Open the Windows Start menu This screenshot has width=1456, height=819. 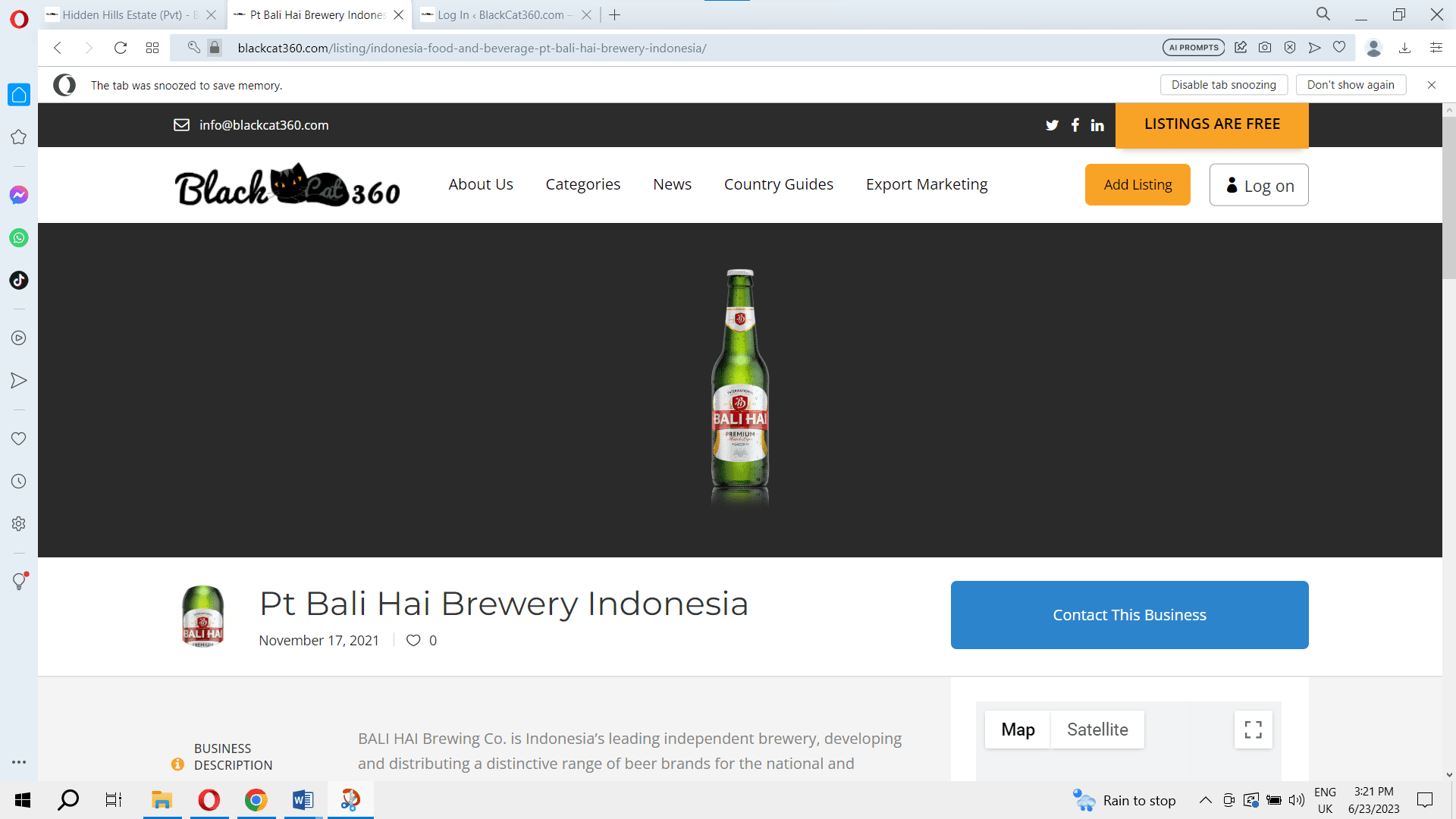click(23, 800)
